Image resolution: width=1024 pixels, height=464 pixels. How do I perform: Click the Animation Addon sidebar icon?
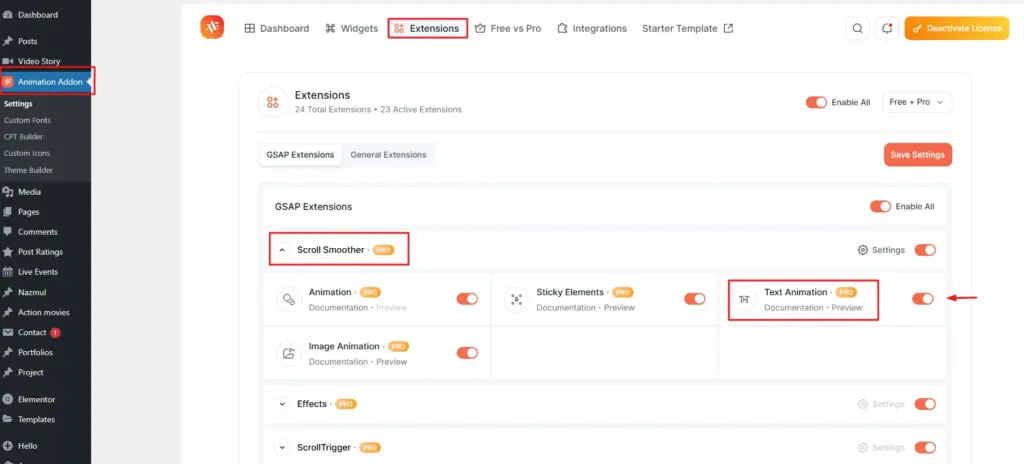pos(8,82)
